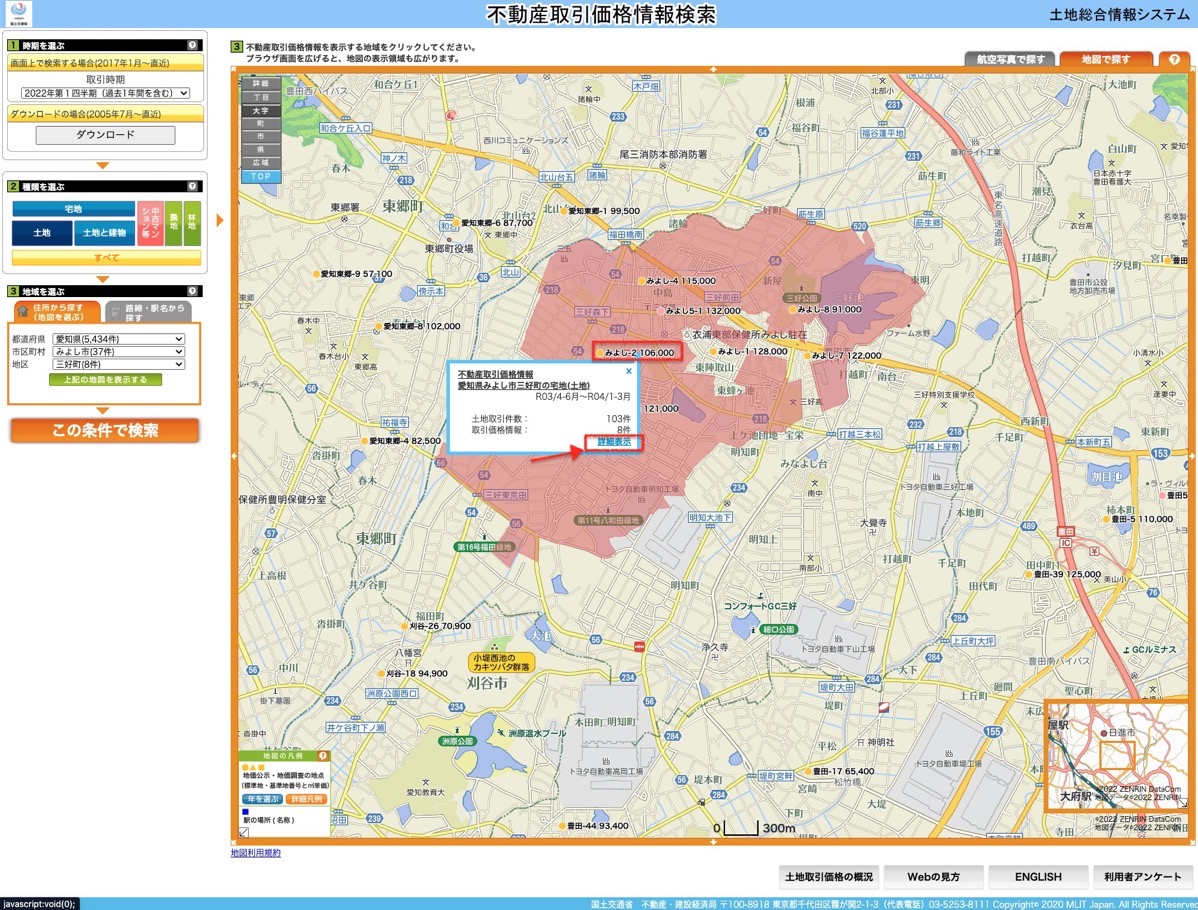Select the 中古マンション等 property type
Image resolution: width=1198 pixels, height=910 pixels.
click(150, 223)
